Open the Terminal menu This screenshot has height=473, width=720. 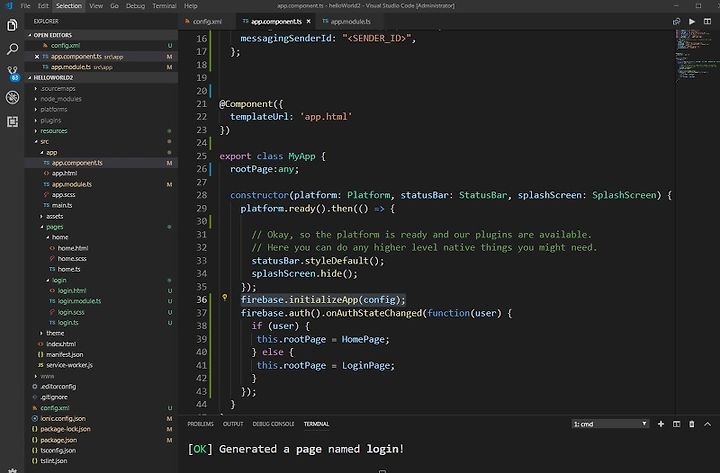point(164,6)
